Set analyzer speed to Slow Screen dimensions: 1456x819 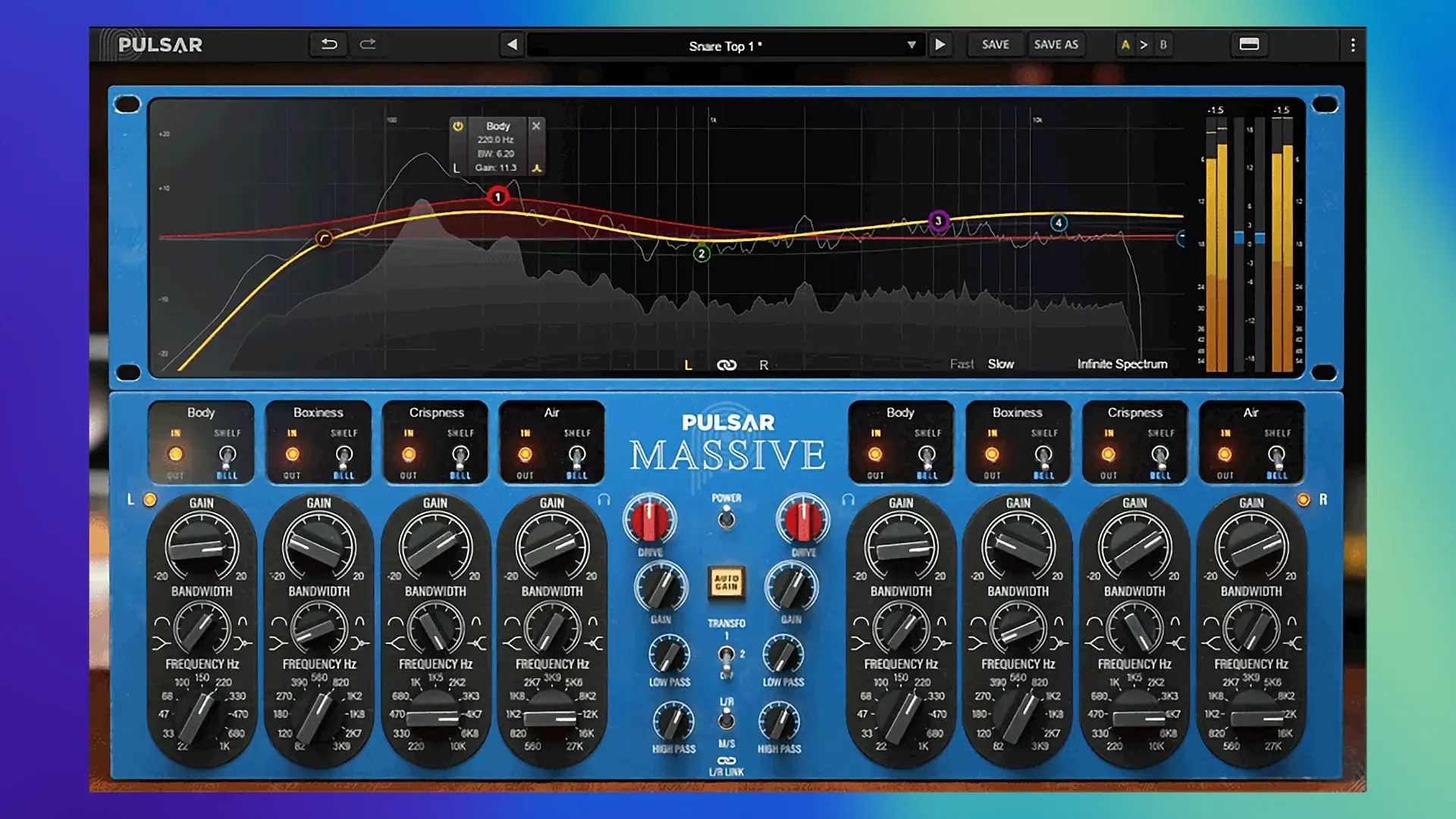click(1000, 364)
